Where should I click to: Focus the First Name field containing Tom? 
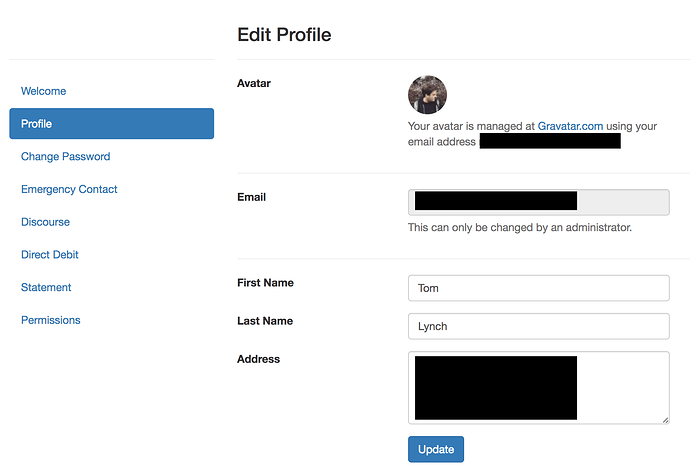coord(539,288)
